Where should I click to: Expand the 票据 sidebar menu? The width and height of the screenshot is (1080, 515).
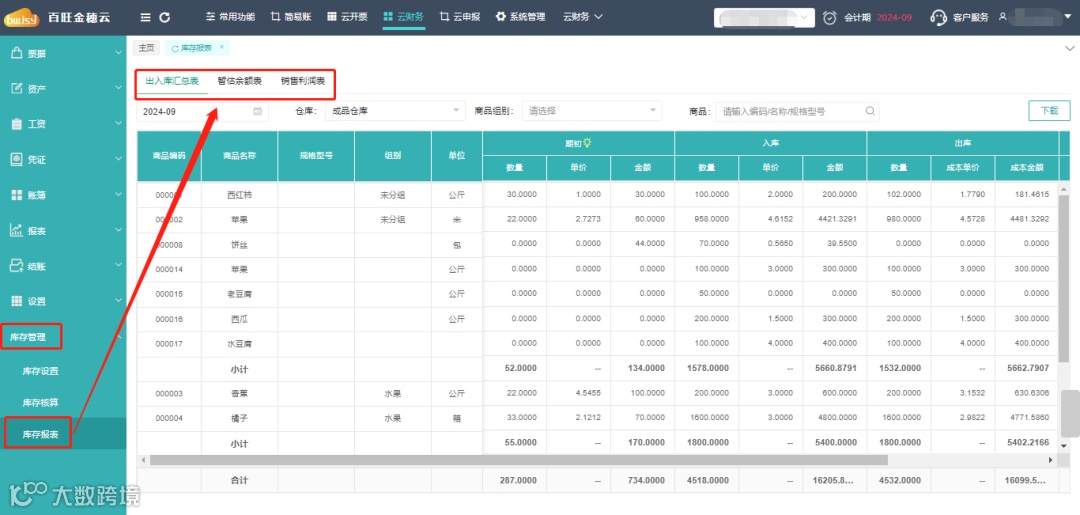point(118,53)
